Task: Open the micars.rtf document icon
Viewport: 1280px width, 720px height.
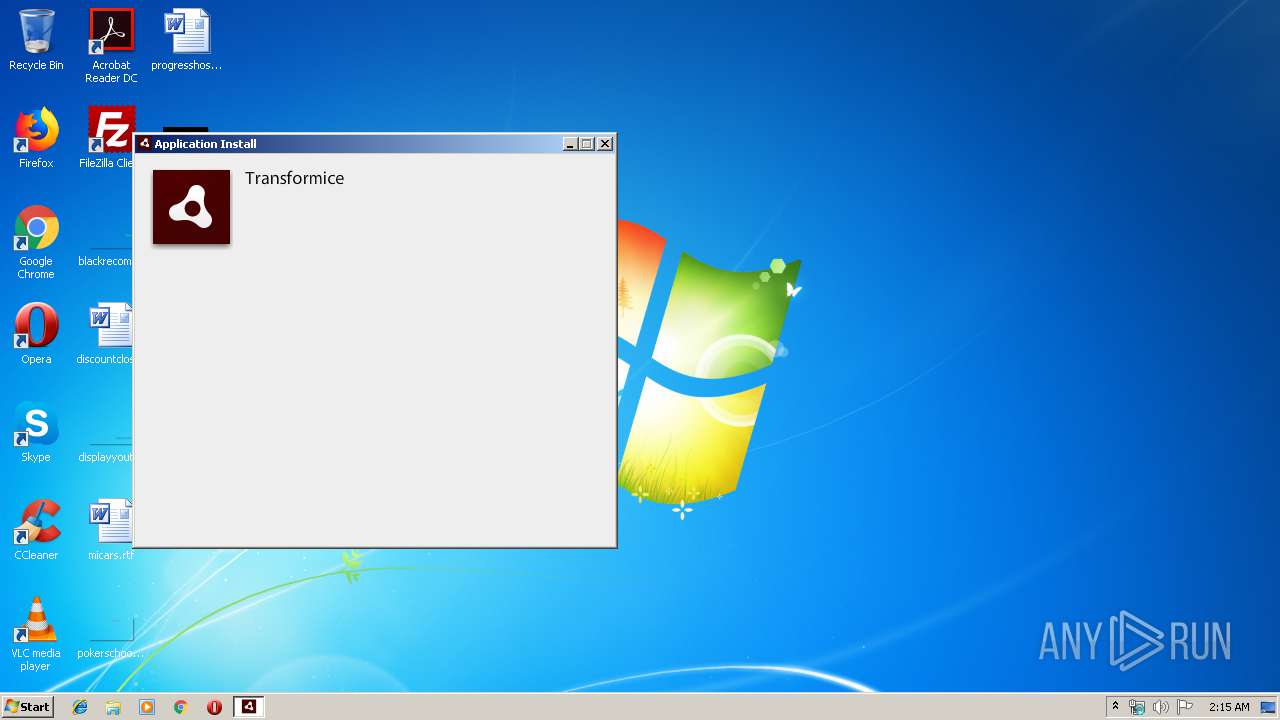Action: click(x=110, y=530)
